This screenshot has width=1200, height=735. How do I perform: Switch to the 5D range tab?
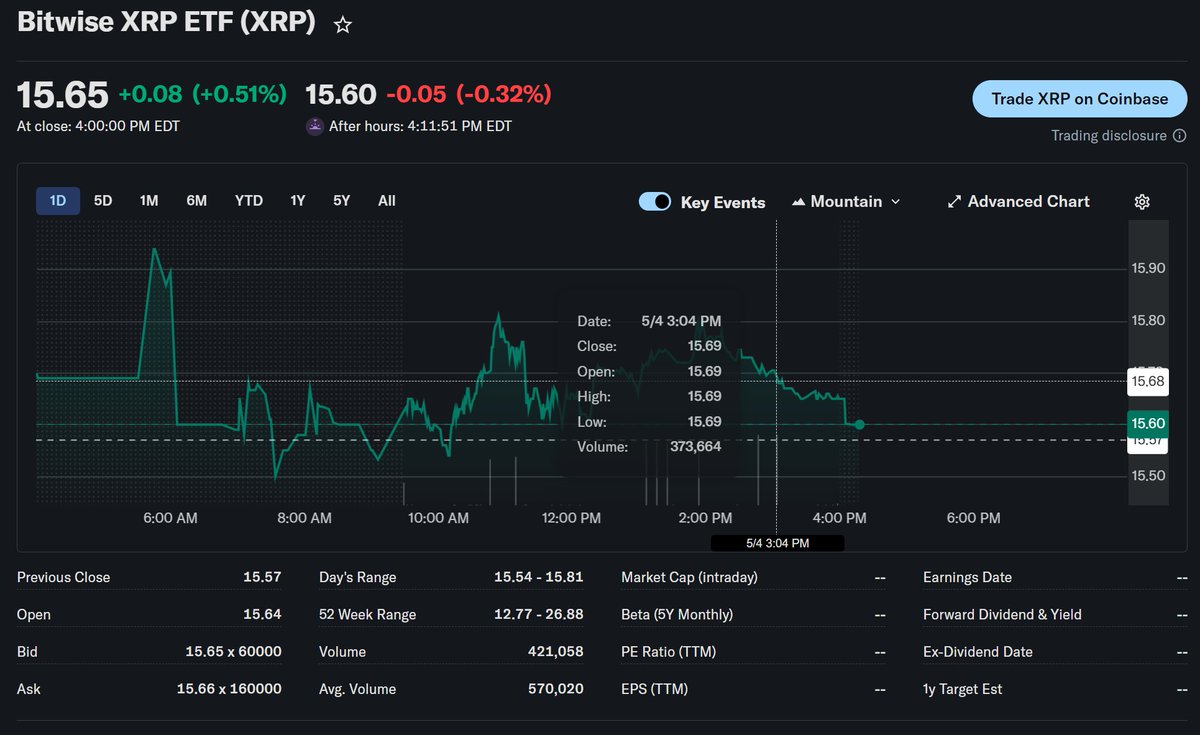(x=103, y=201)
